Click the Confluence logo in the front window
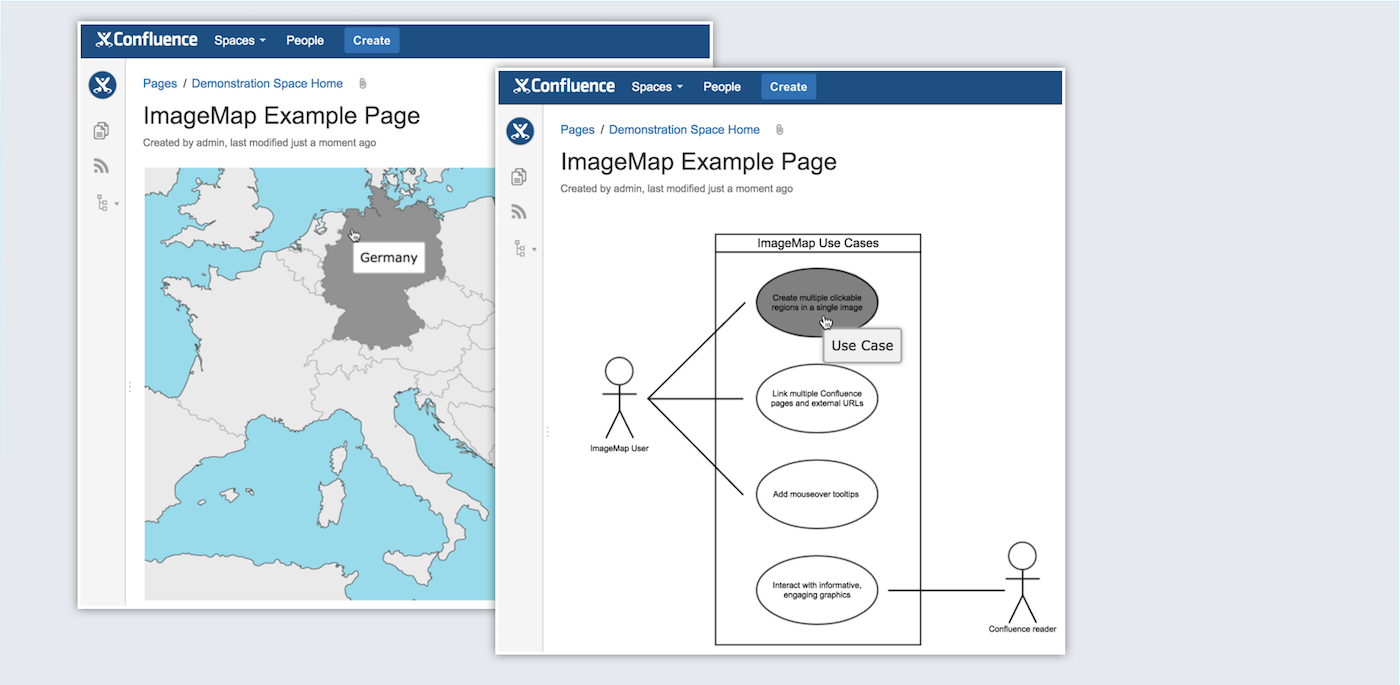This screenshot has height=685, width=1400. point(564,86)
